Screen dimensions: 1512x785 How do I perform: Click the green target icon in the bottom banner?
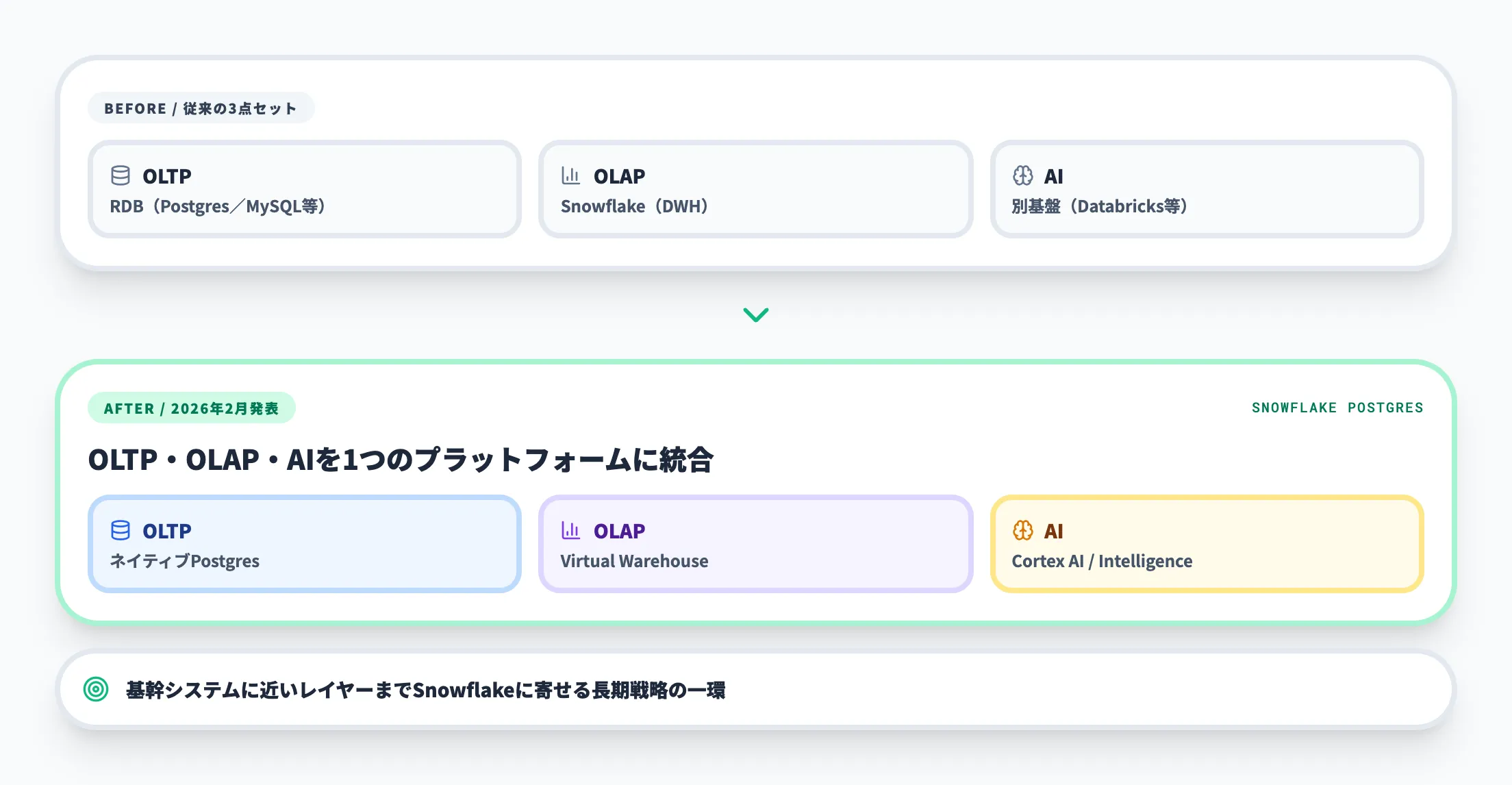[x=96, y=689]
